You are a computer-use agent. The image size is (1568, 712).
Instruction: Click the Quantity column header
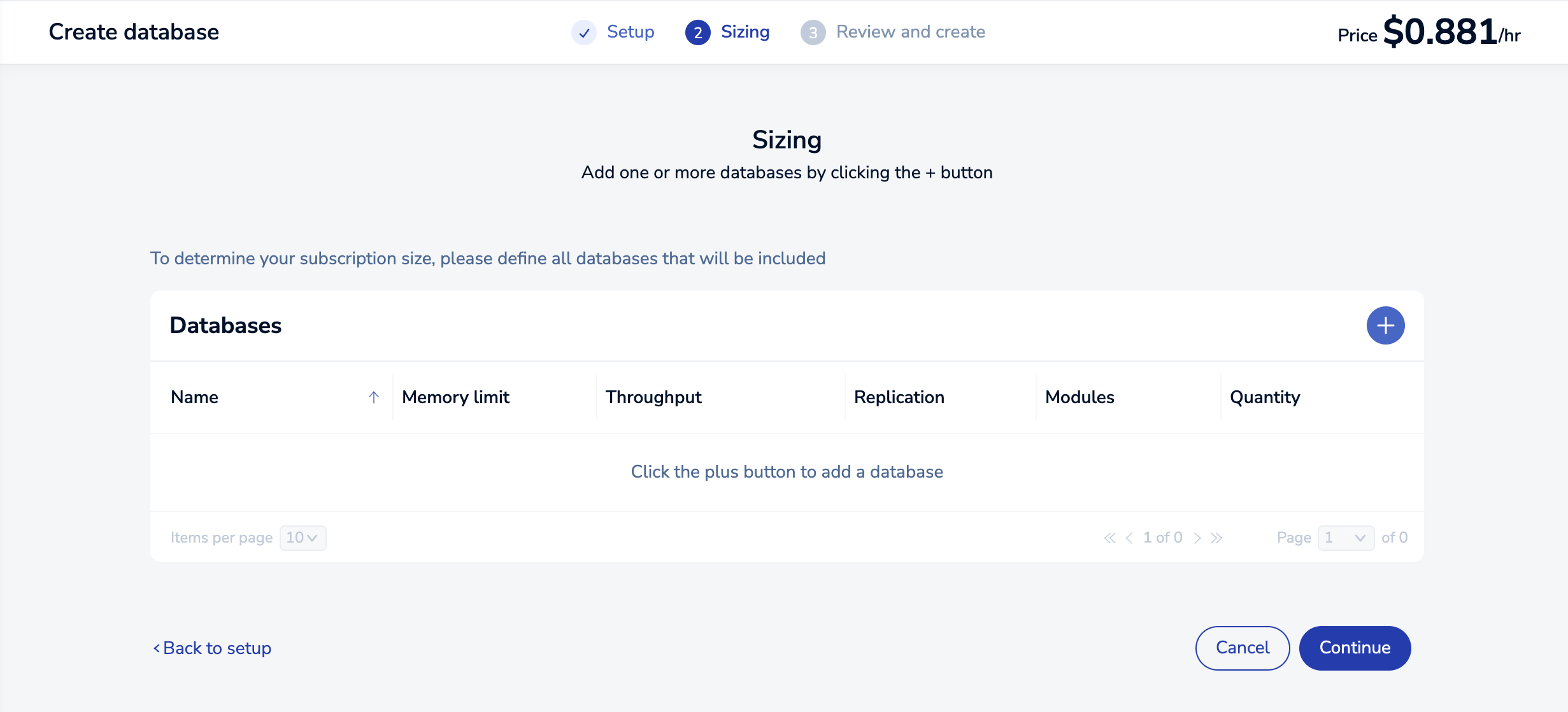click(1264, 397)
